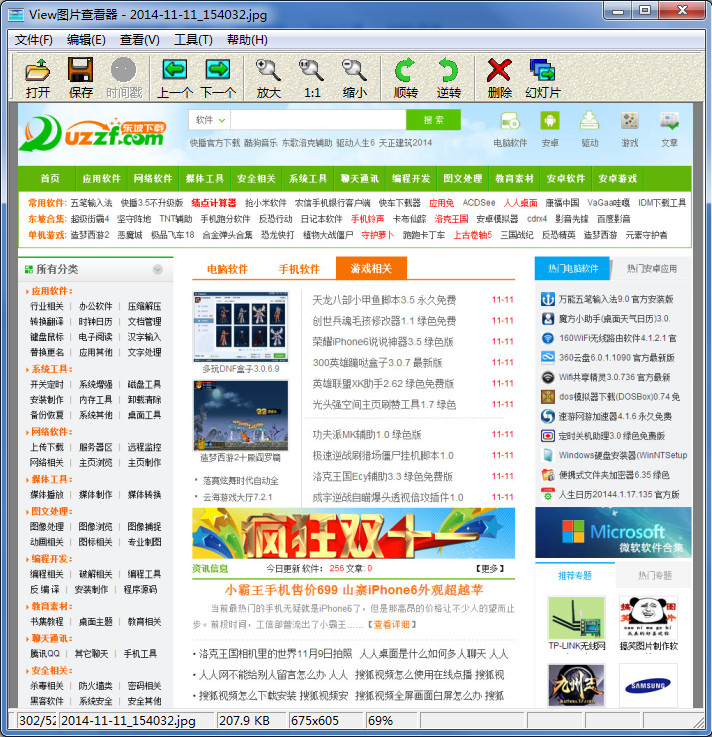
Task: Click the wifi icon beside 160WiFi无线路由软件
Action: click(548, 338)
